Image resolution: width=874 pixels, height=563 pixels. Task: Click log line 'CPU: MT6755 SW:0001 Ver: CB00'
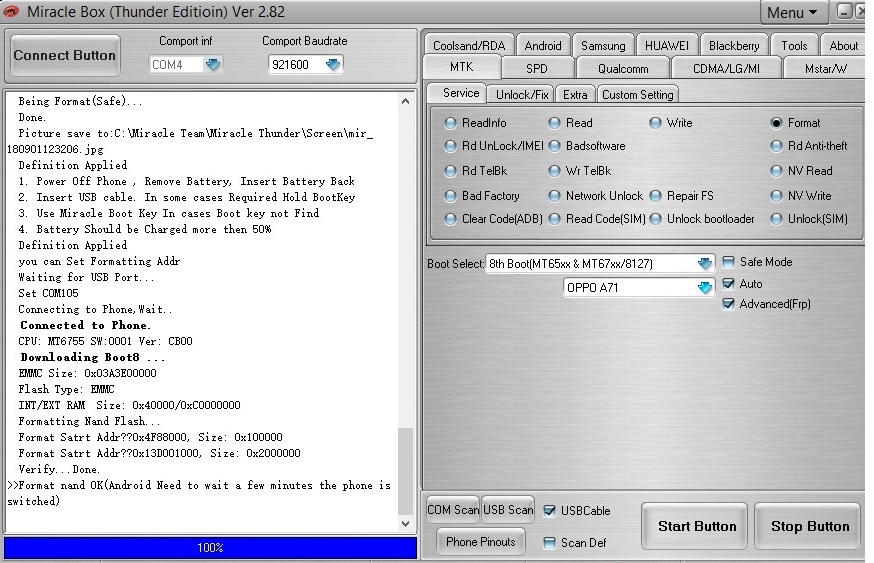(x=105, y=341)
